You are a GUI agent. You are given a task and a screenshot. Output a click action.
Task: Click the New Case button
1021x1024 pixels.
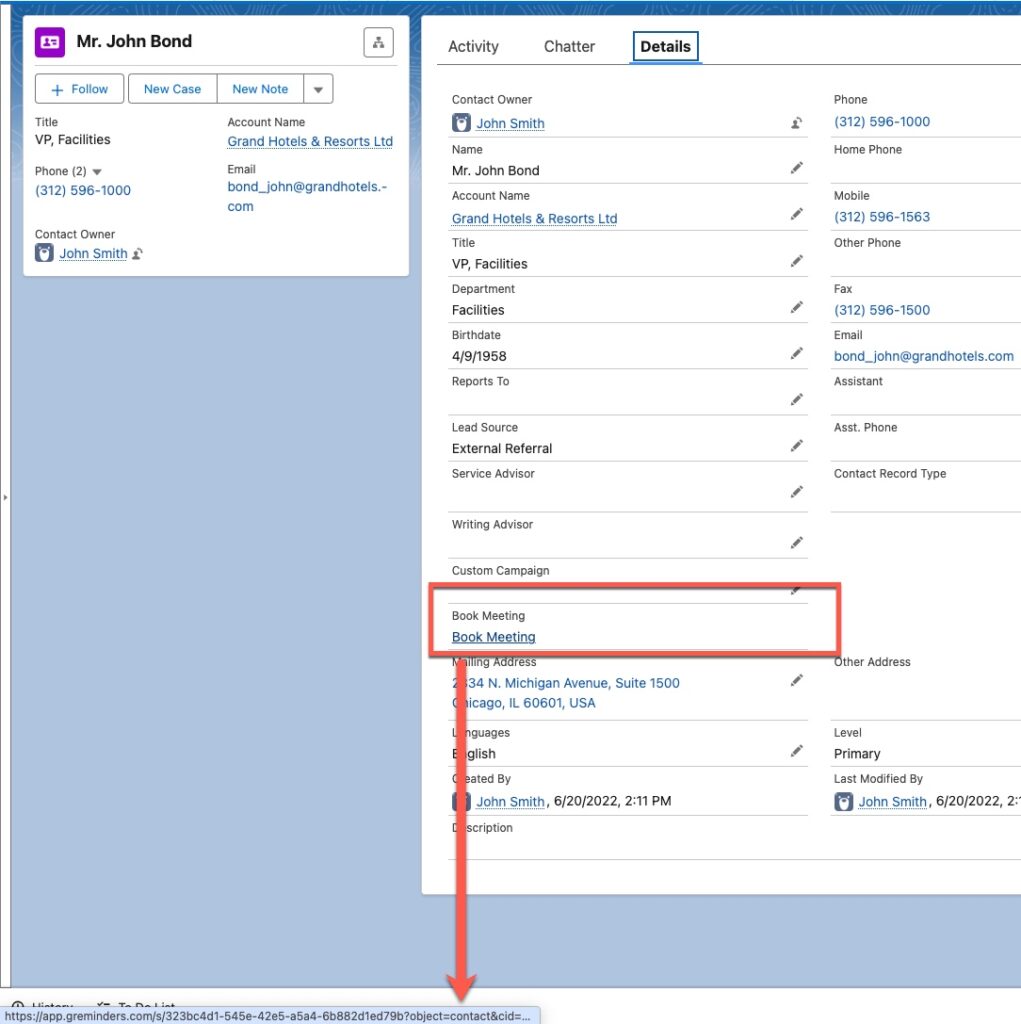(x=172, y=89)
